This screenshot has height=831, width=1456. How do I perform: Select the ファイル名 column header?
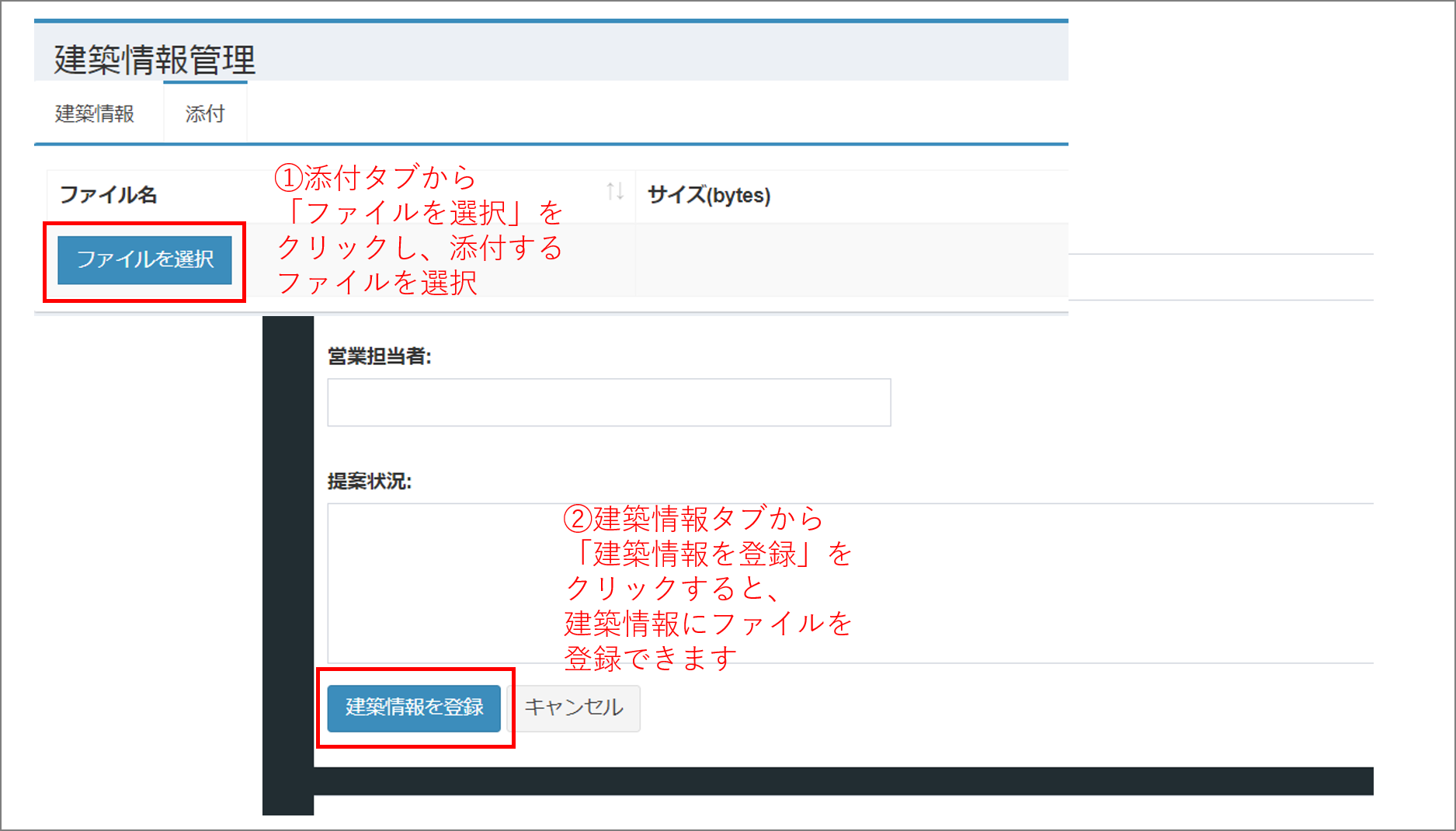click(109, 195)
